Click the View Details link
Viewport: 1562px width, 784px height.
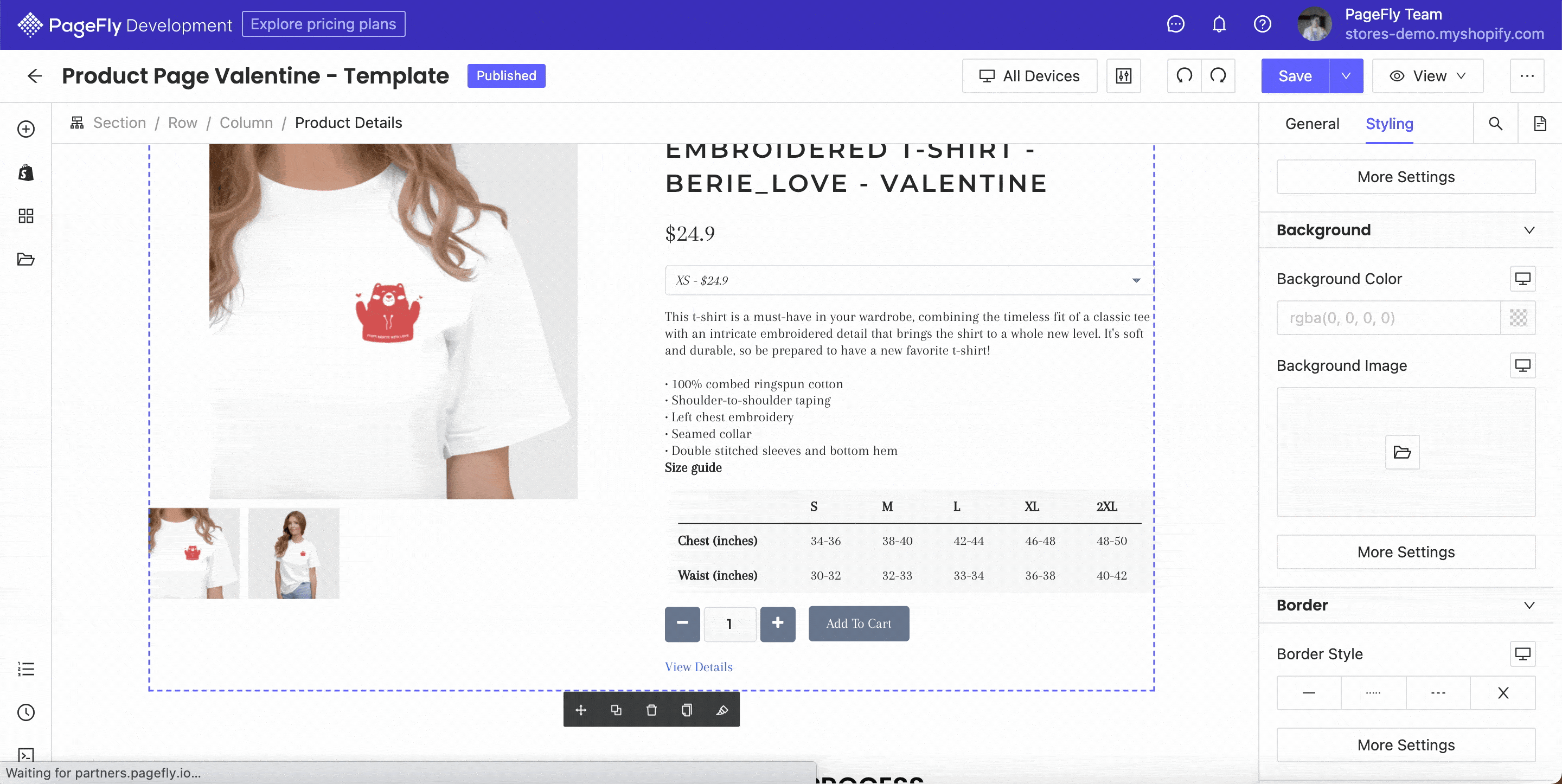[x=699, y=667]
